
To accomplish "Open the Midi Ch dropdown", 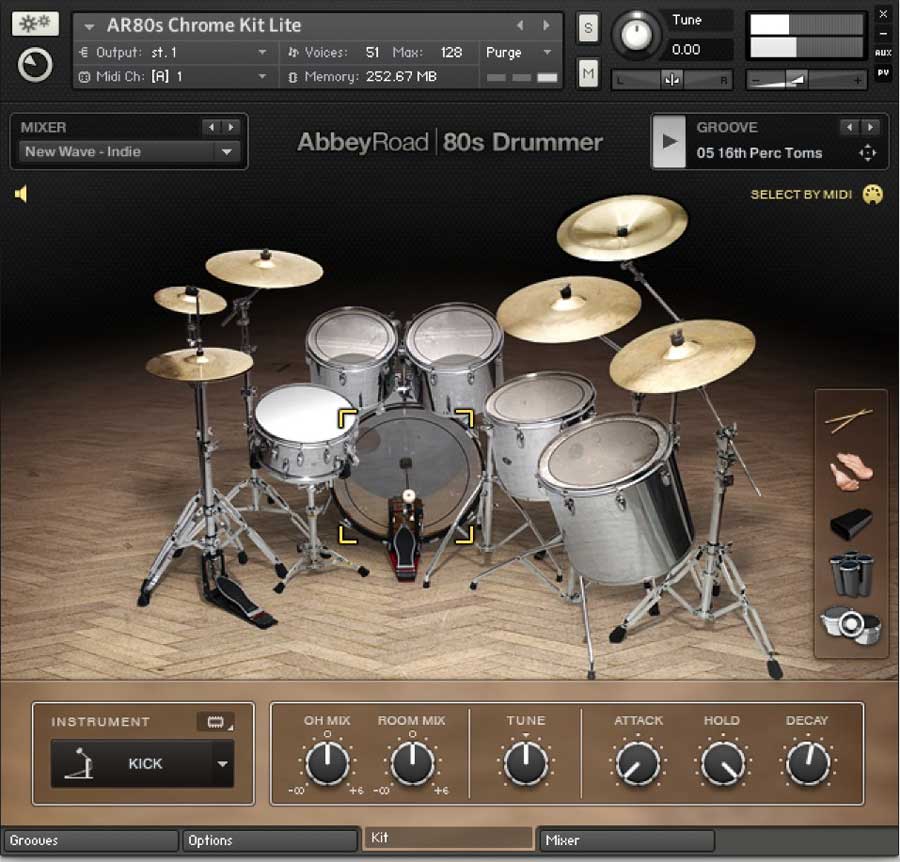I will [262, 76].
